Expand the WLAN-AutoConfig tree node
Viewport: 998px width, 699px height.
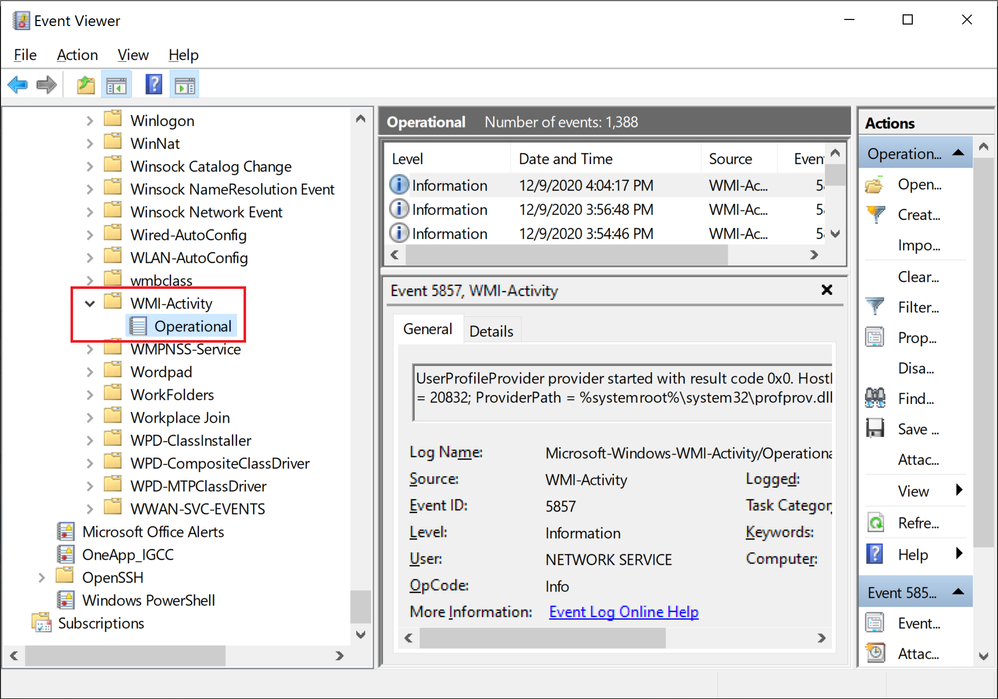coord(90,258)
